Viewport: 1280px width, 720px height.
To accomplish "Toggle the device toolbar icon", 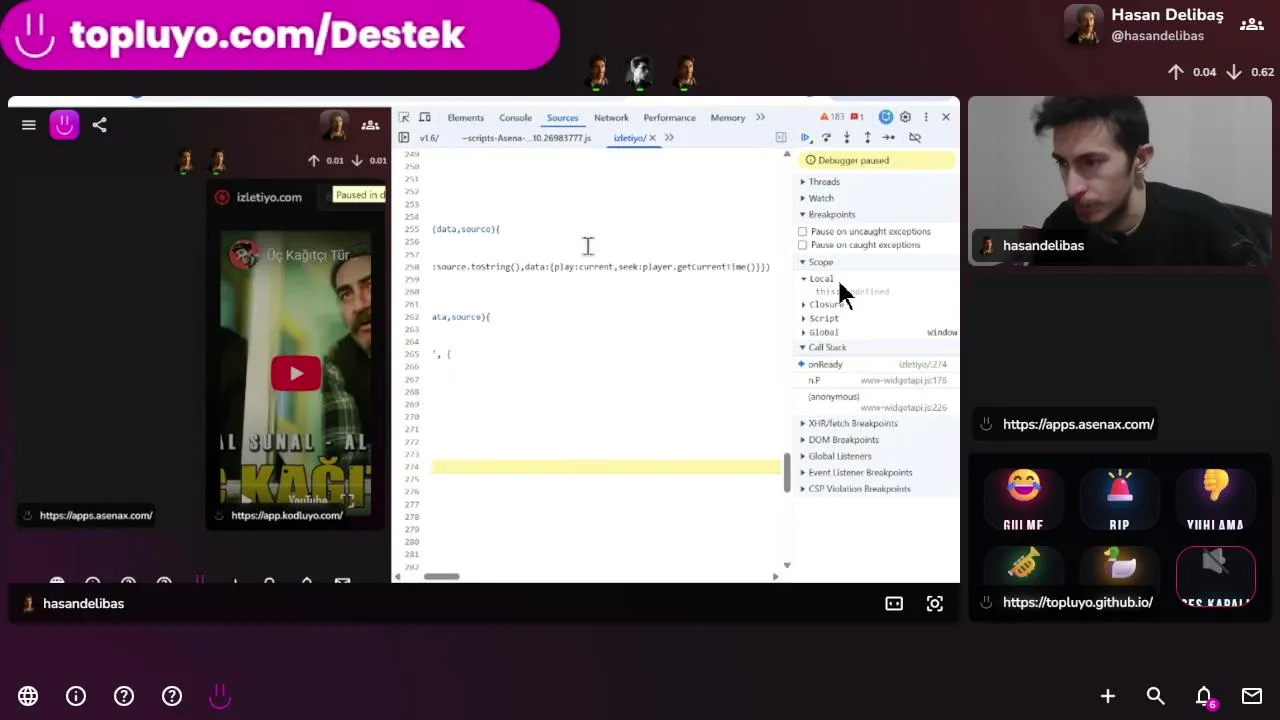I will click(x=425, y=117).
